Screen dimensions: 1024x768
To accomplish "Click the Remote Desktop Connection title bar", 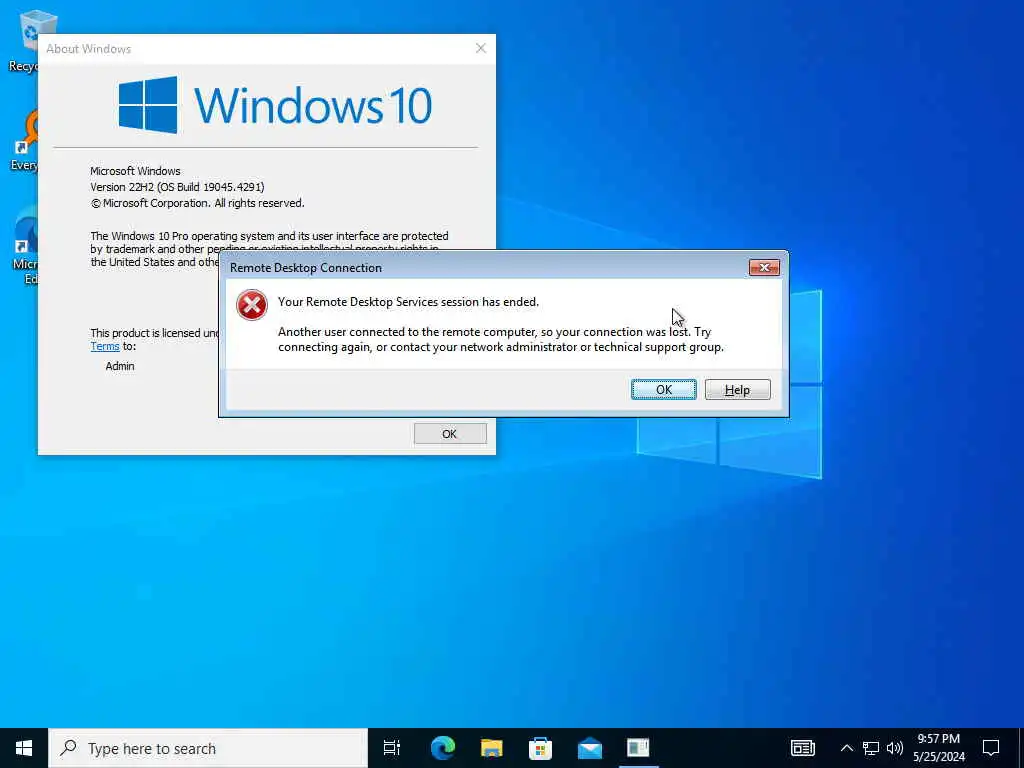I will point(483,268).
